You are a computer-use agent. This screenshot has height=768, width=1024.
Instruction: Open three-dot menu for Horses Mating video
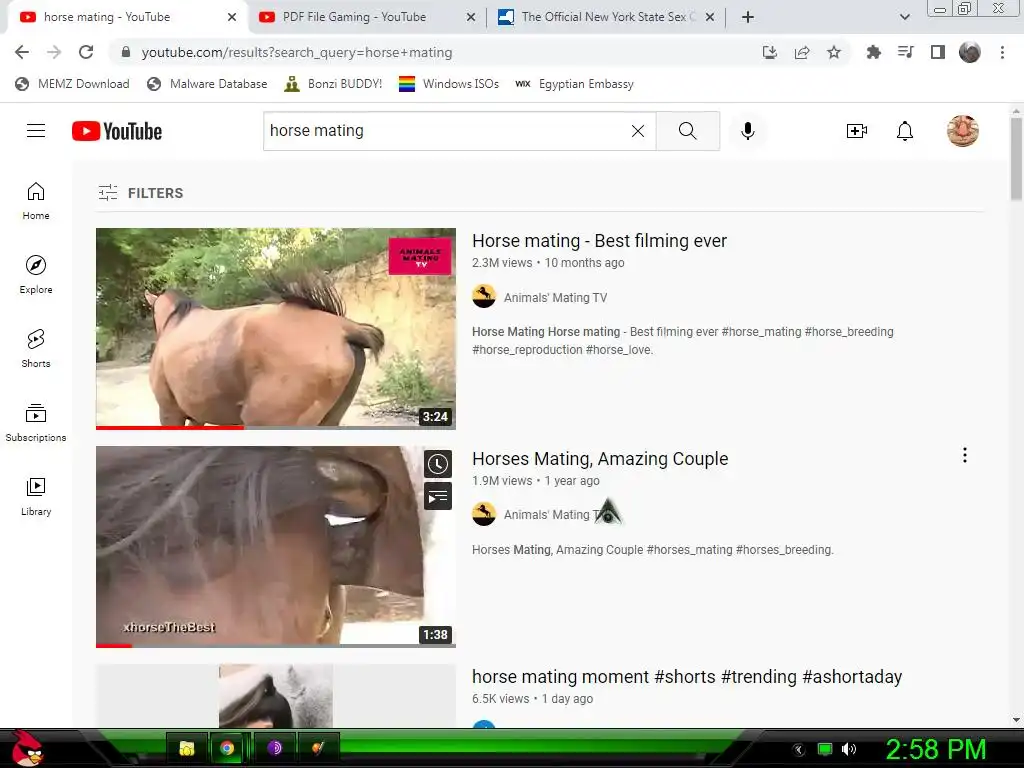tap(965, 455)
